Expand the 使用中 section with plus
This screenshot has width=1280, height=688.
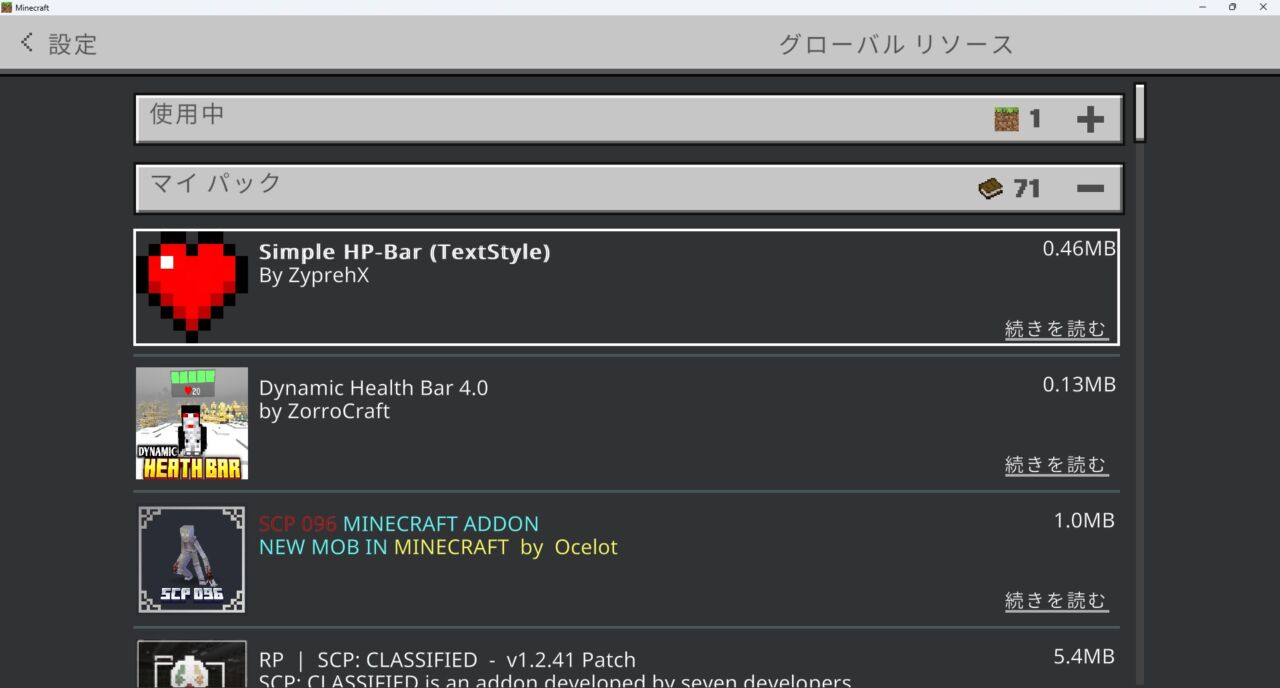click(1090, 120)
